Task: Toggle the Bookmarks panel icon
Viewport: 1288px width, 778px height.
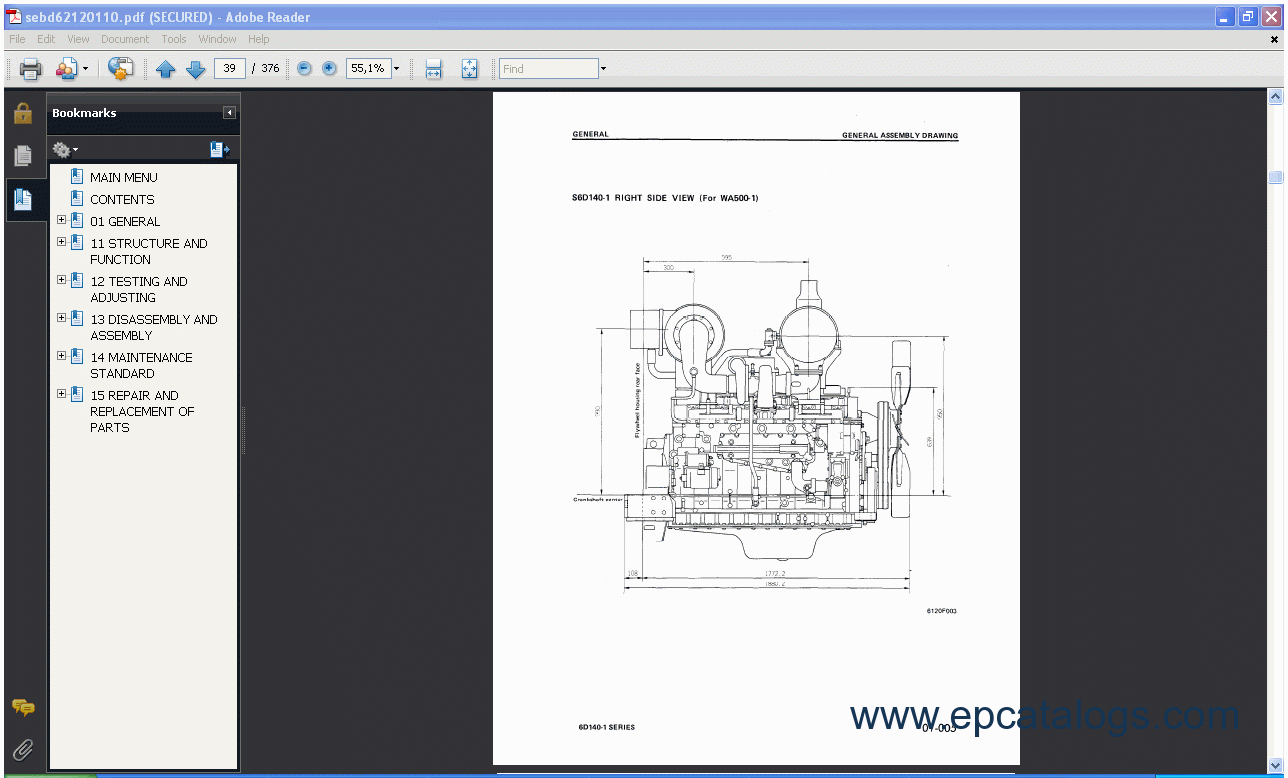Action: pos(22,199)
